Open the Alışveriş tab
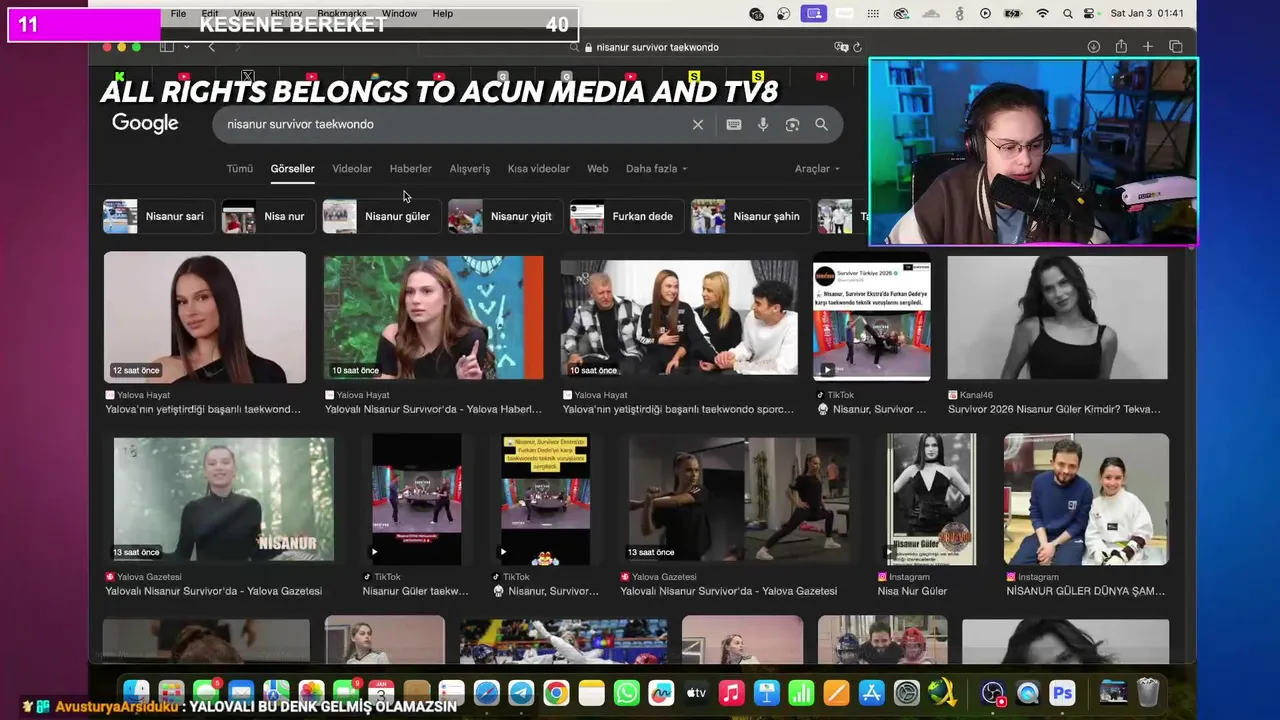The image size is (1280, 720). pos(470,169)
